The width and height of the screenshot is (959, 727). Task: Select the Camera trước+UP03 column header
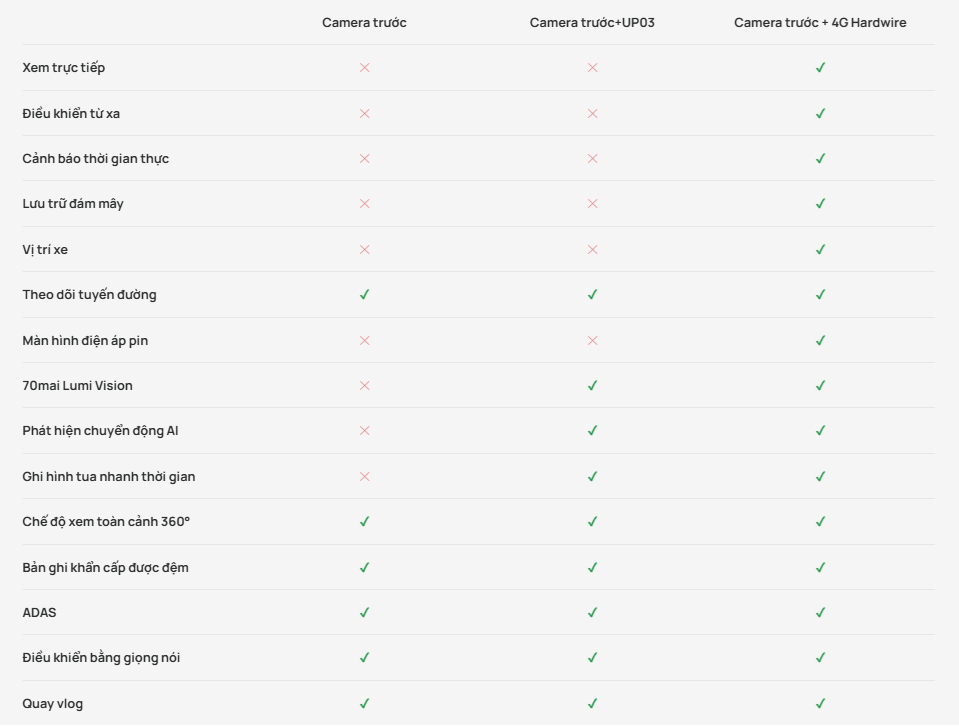tap(592, 23)
